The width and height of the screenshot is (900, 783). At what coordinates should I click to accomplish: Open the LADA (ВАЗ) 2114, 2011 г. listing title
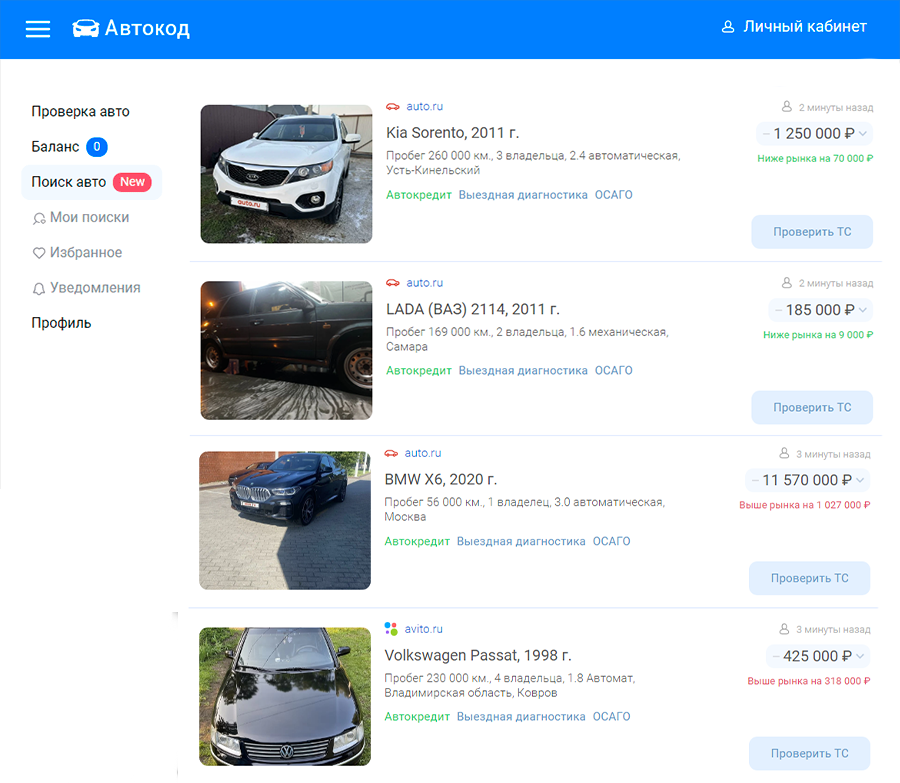473,309
